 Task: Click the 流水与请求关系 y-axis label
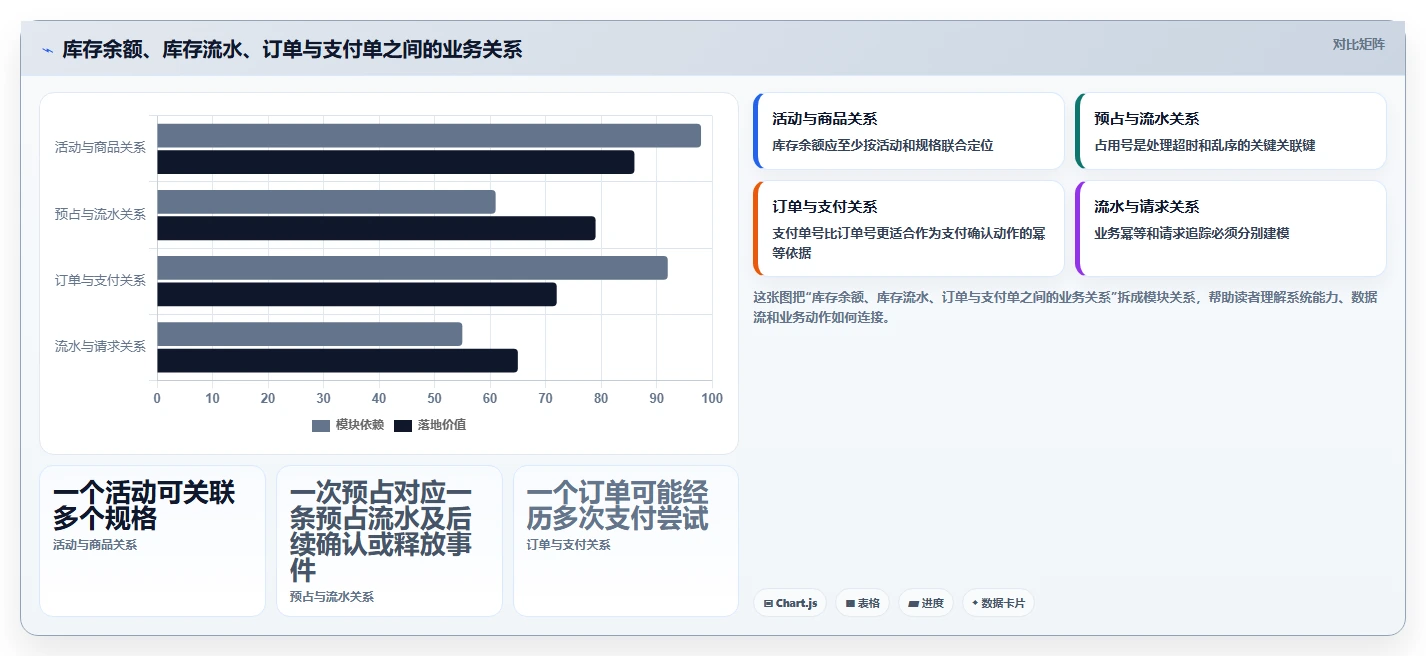point(100,346)
